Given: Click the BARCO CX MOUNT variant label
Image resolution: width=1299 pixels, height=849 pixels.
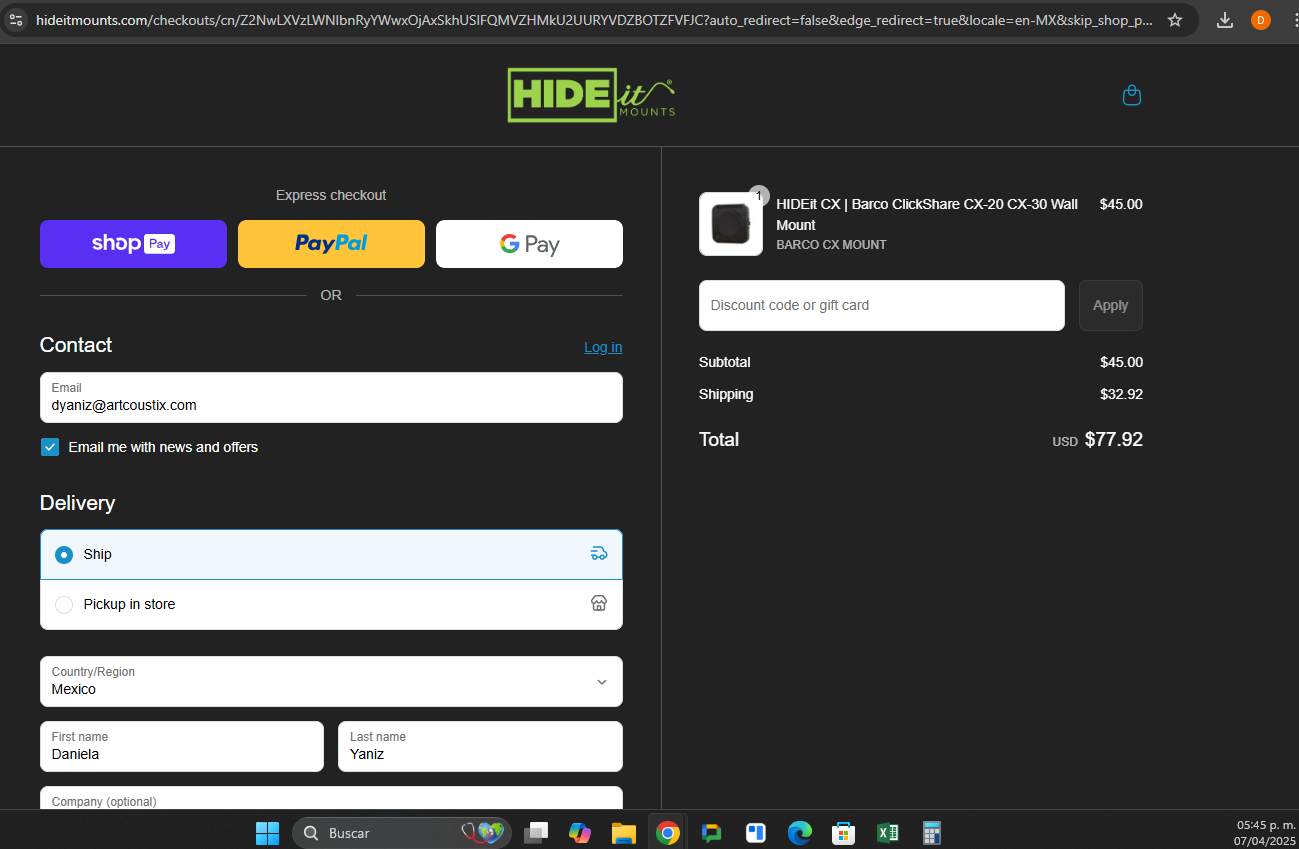Looking at the screenshot, I should click(831, 245).
